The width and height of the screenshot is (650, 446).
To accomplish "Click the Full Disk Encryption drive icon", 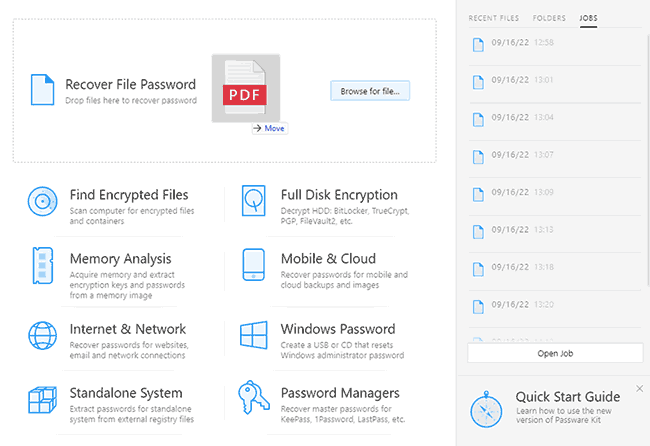I will (254, 201).
